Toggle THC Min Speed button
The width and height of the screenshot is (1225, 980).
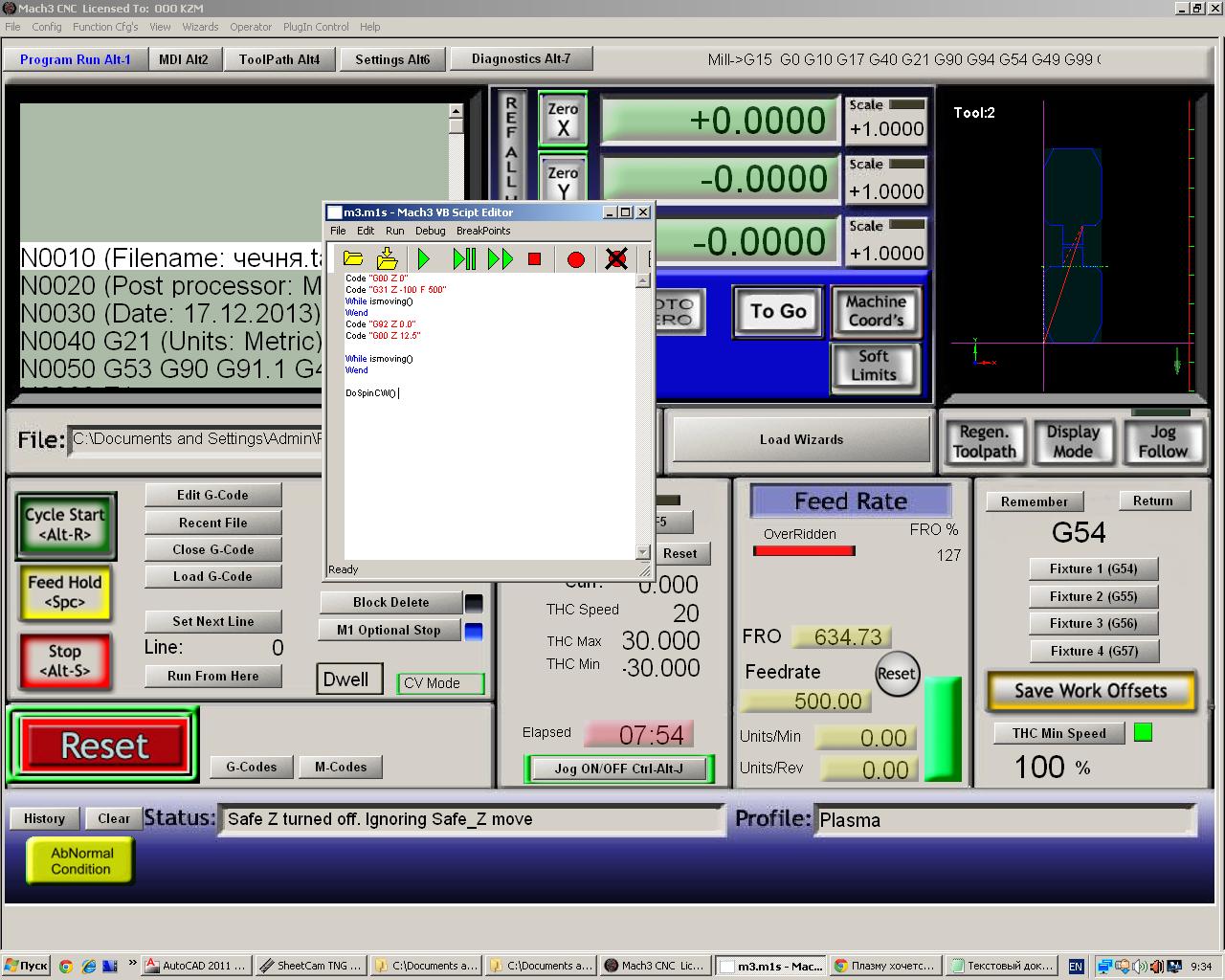tap(1059, 734)
